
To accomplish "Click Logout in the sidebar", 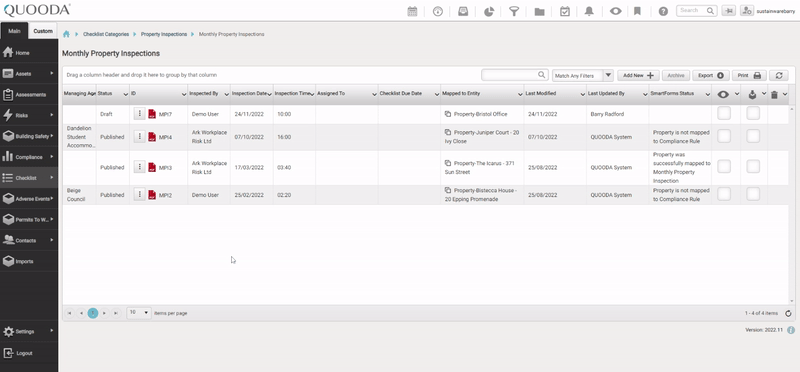I will [29, 353].
